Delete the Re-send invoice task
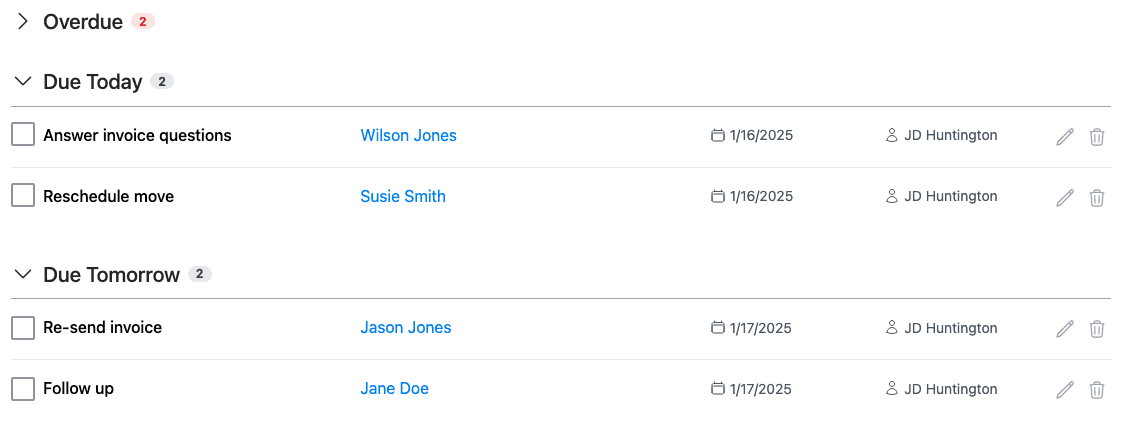 [1096, 329]
